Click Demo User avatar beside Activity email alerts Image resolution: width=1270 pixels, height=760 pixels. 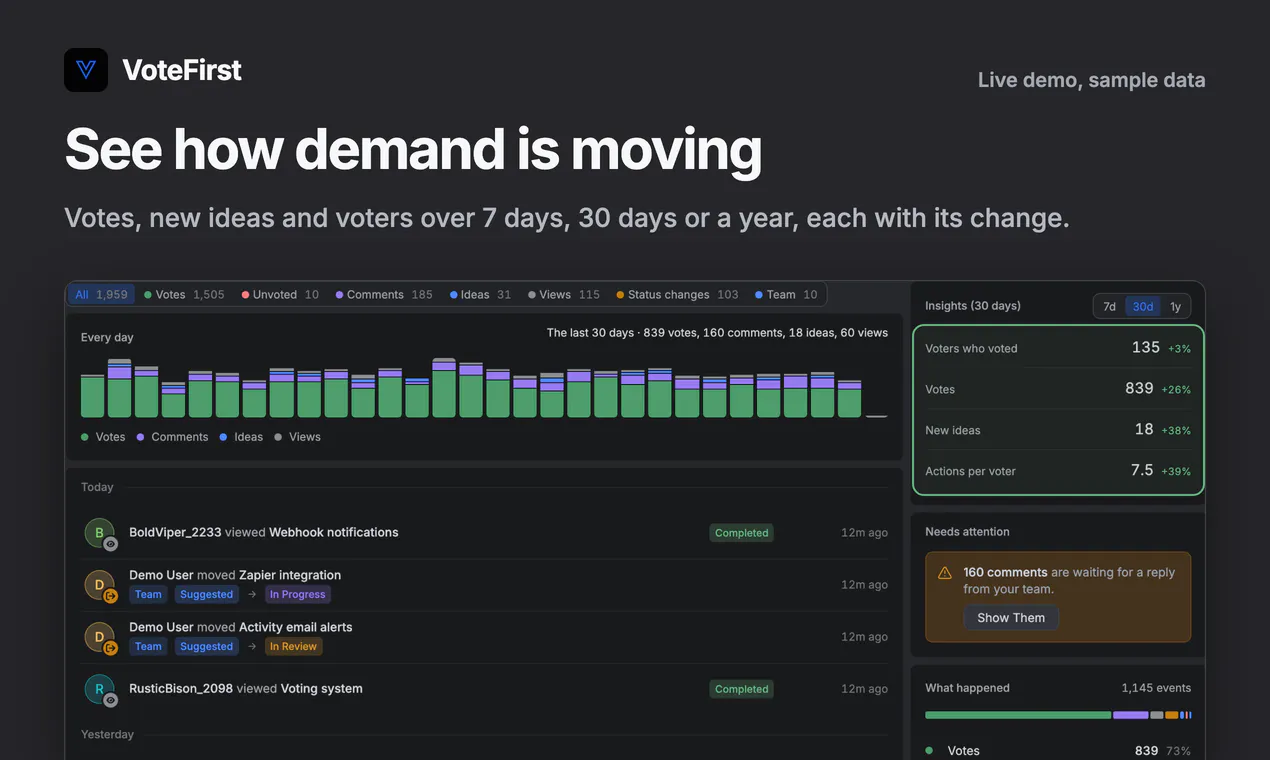coord(99,637)
